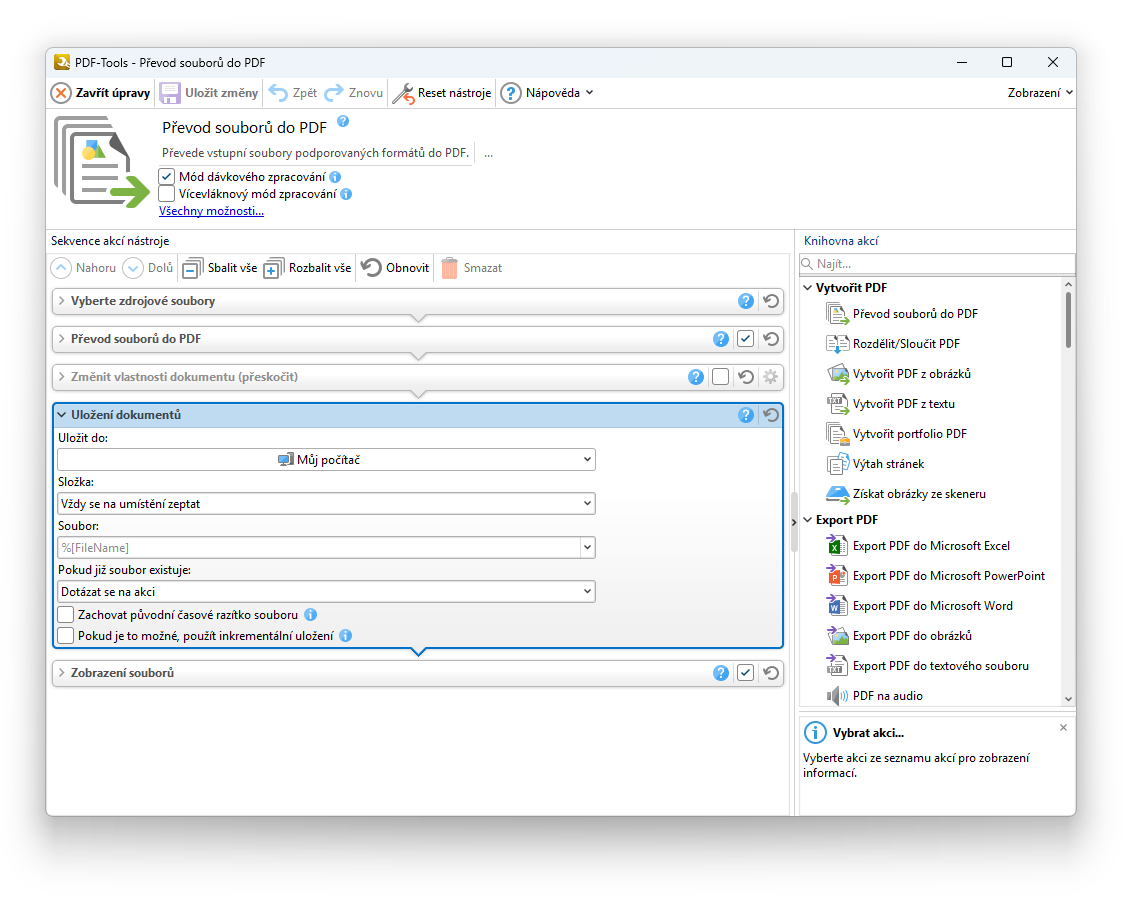
Task: Click the Zpět undo arrow icon
Action: pyautogui.click(x=278, y=93)
